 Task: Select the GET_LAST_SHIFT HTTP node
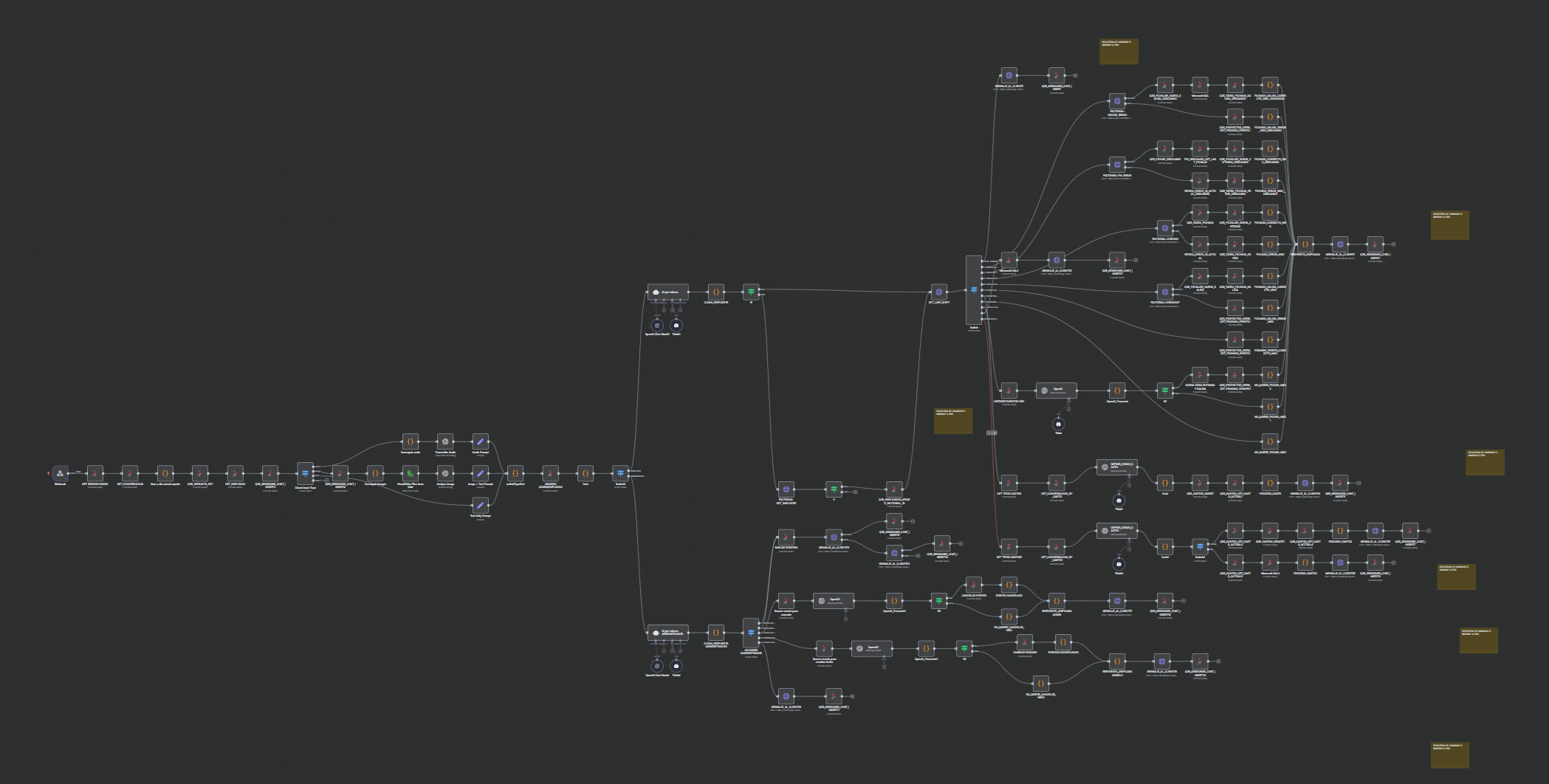click(938, 292)
